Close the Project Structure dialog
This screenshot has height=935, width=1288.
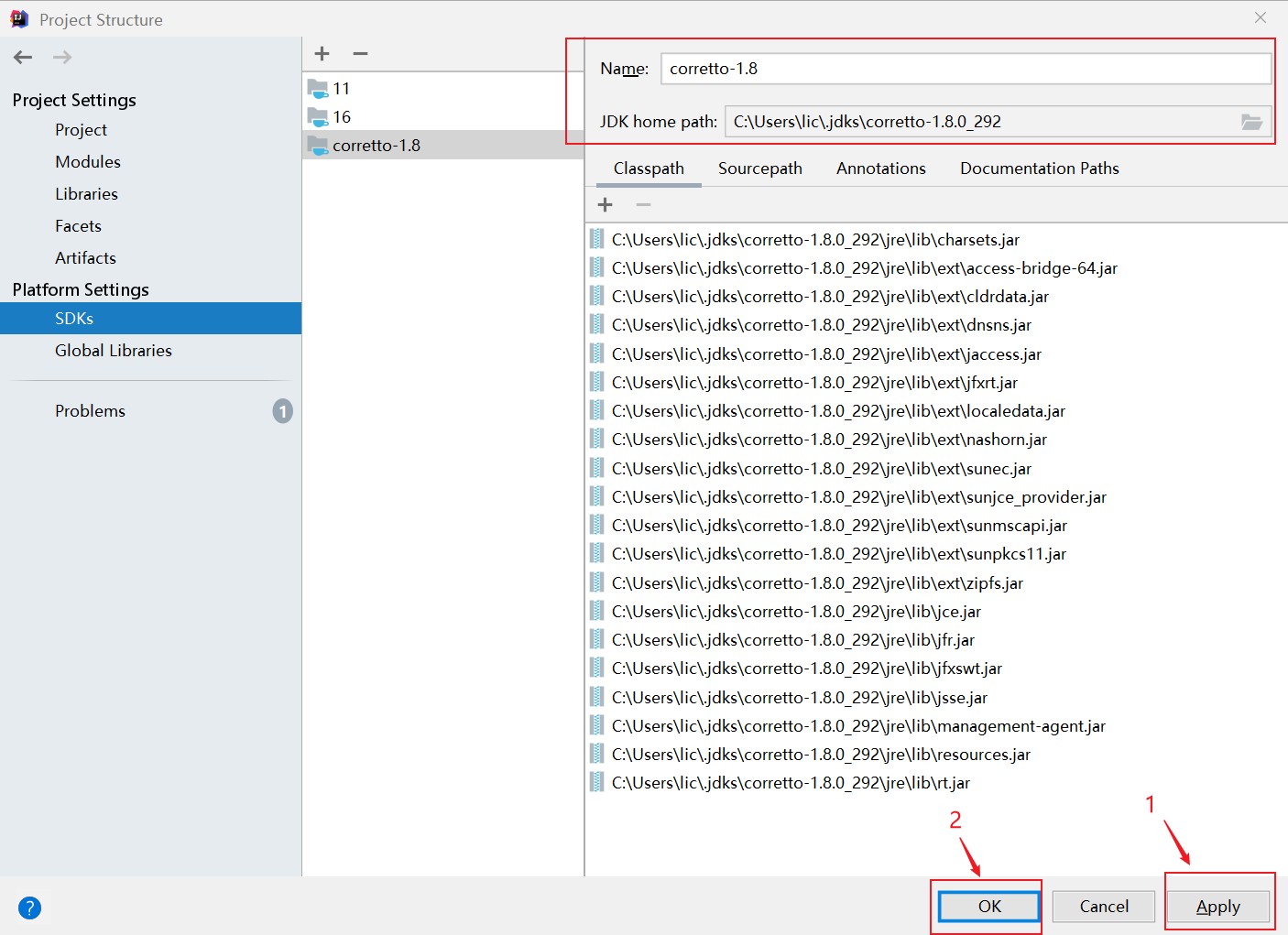pyautogui.click(x=1261, y=17)
